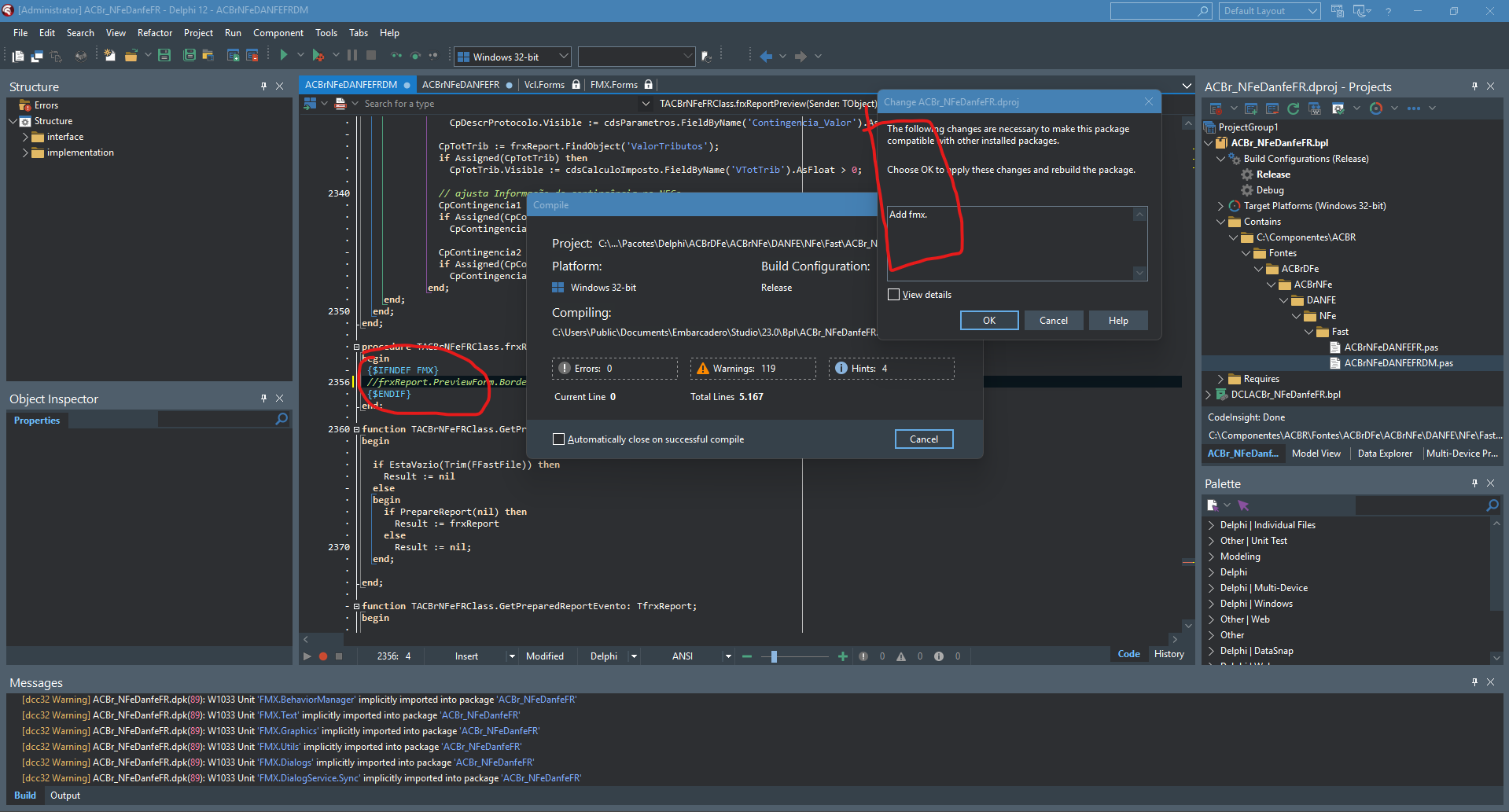This screenshot has height=812, width=1509.
Task: Click the forward navigation arrow
Action: tap(801, 56)
